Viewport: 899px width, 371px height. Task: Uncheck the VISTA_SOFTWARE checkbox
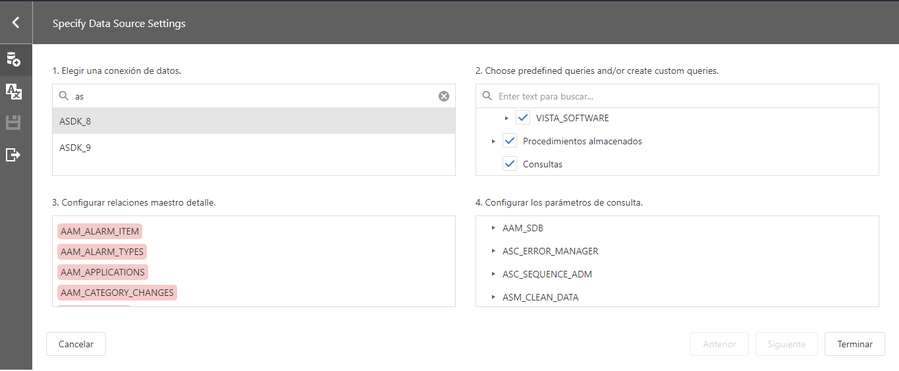(x=522, y=118)
